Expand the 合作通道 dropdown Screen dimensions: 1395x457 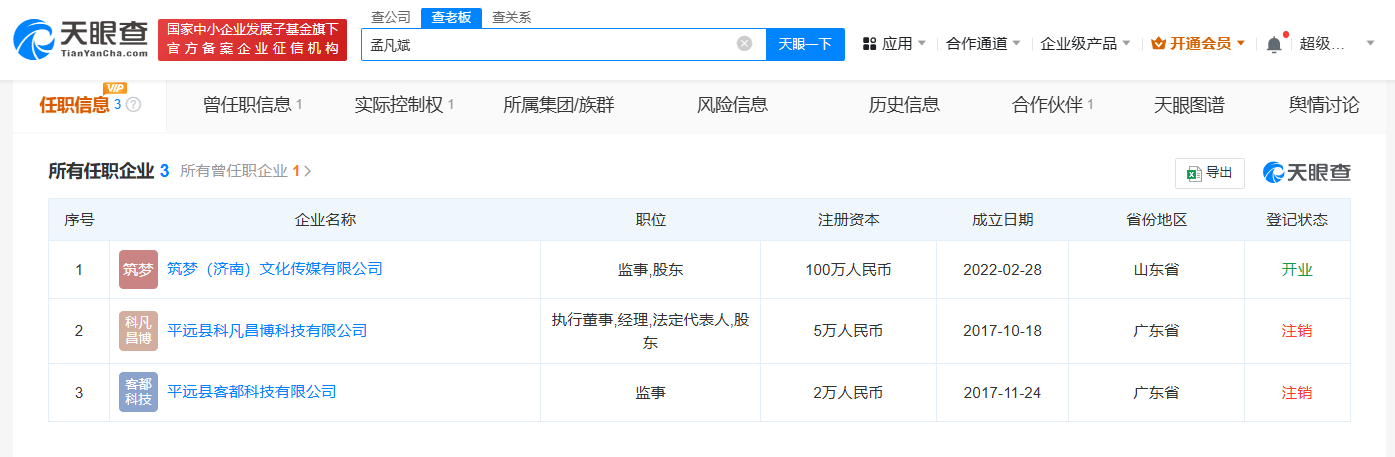983,44
